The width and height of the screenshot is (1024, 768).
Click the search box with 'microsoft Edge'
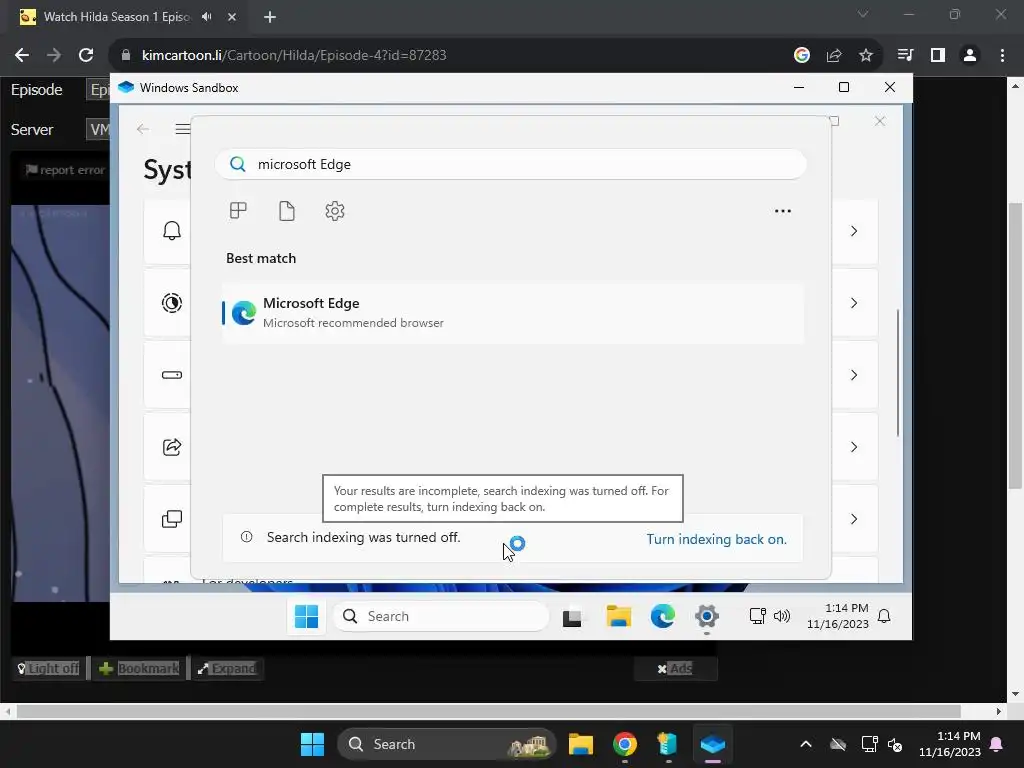click(511, 164)
